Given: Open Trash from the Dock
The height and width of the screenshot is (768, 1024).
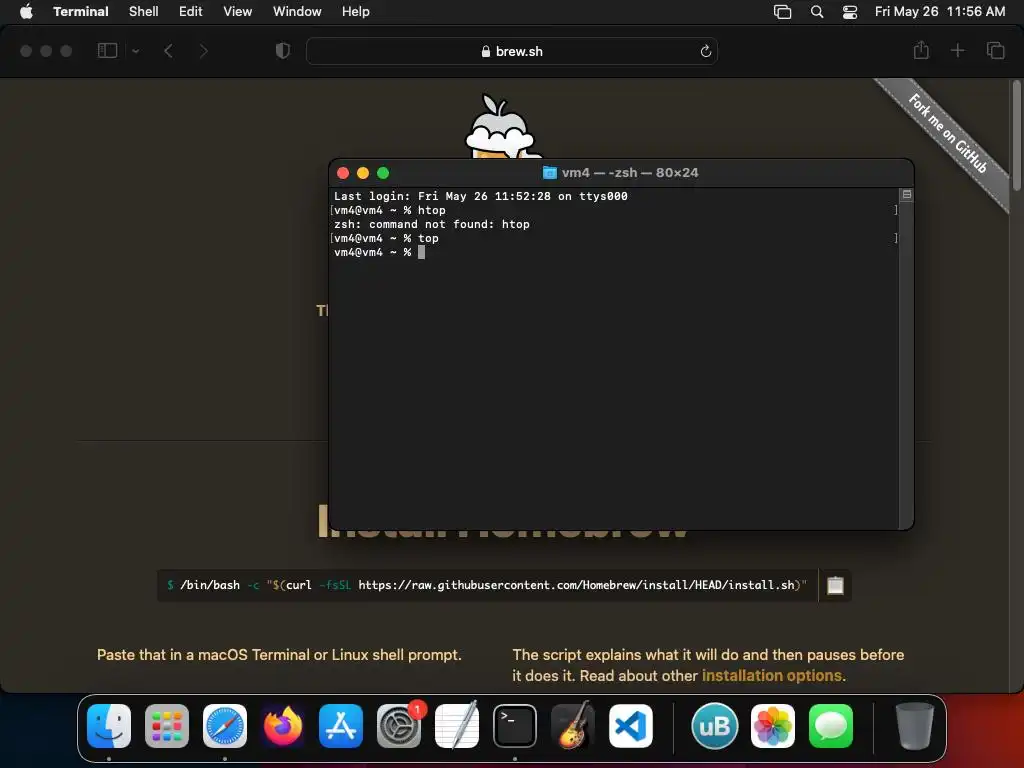Looking at the screenshot, I should [914, 726].
